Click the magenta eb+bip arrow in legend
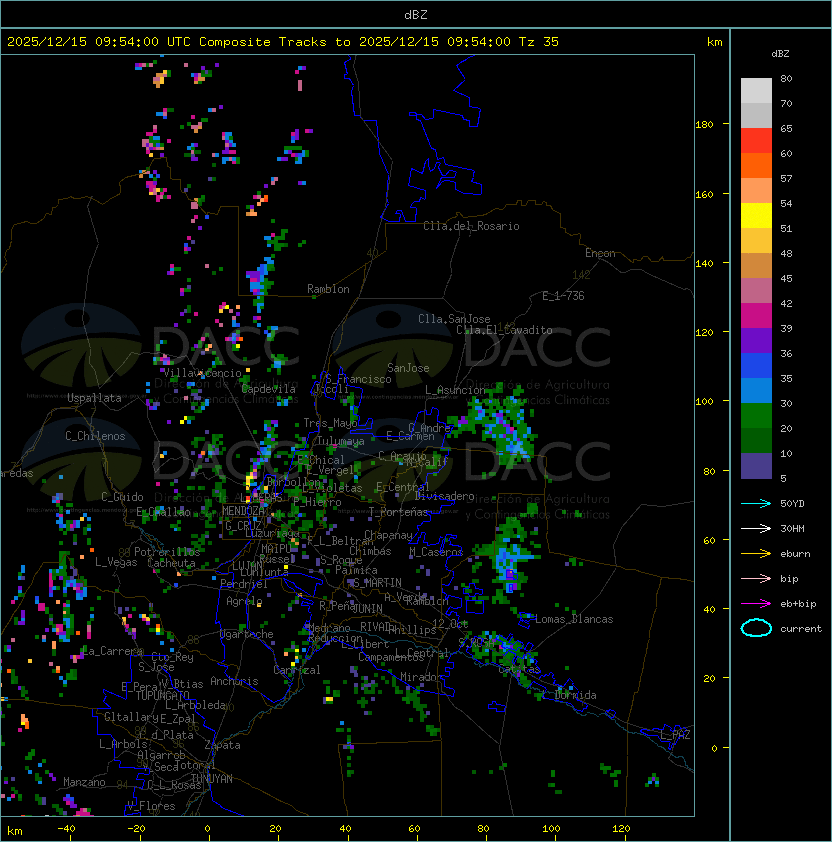Viewport: 832px width, 842px height. pos(756,604)
